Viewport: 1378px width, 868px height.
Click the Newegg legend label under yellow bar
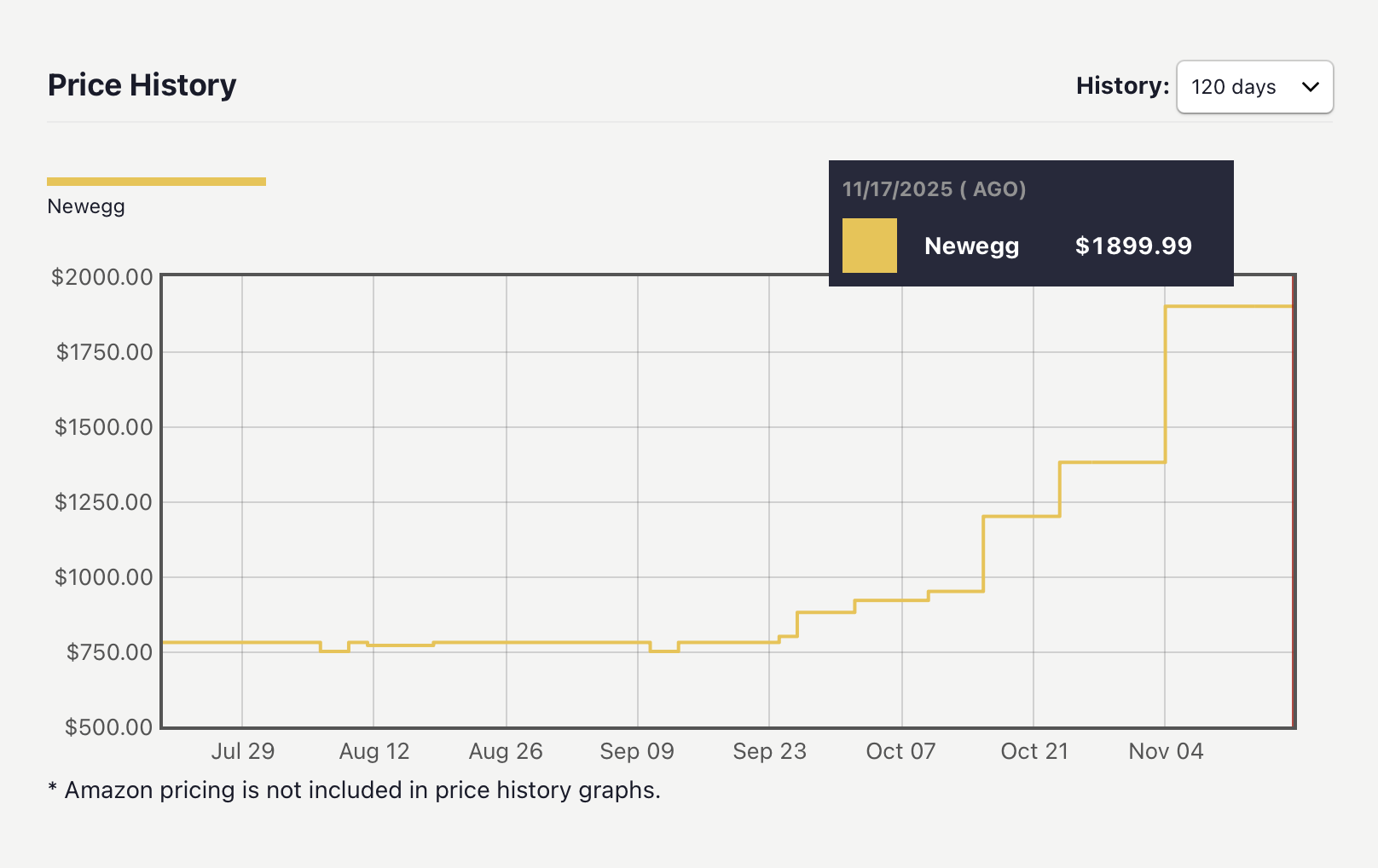click(86, 206)
